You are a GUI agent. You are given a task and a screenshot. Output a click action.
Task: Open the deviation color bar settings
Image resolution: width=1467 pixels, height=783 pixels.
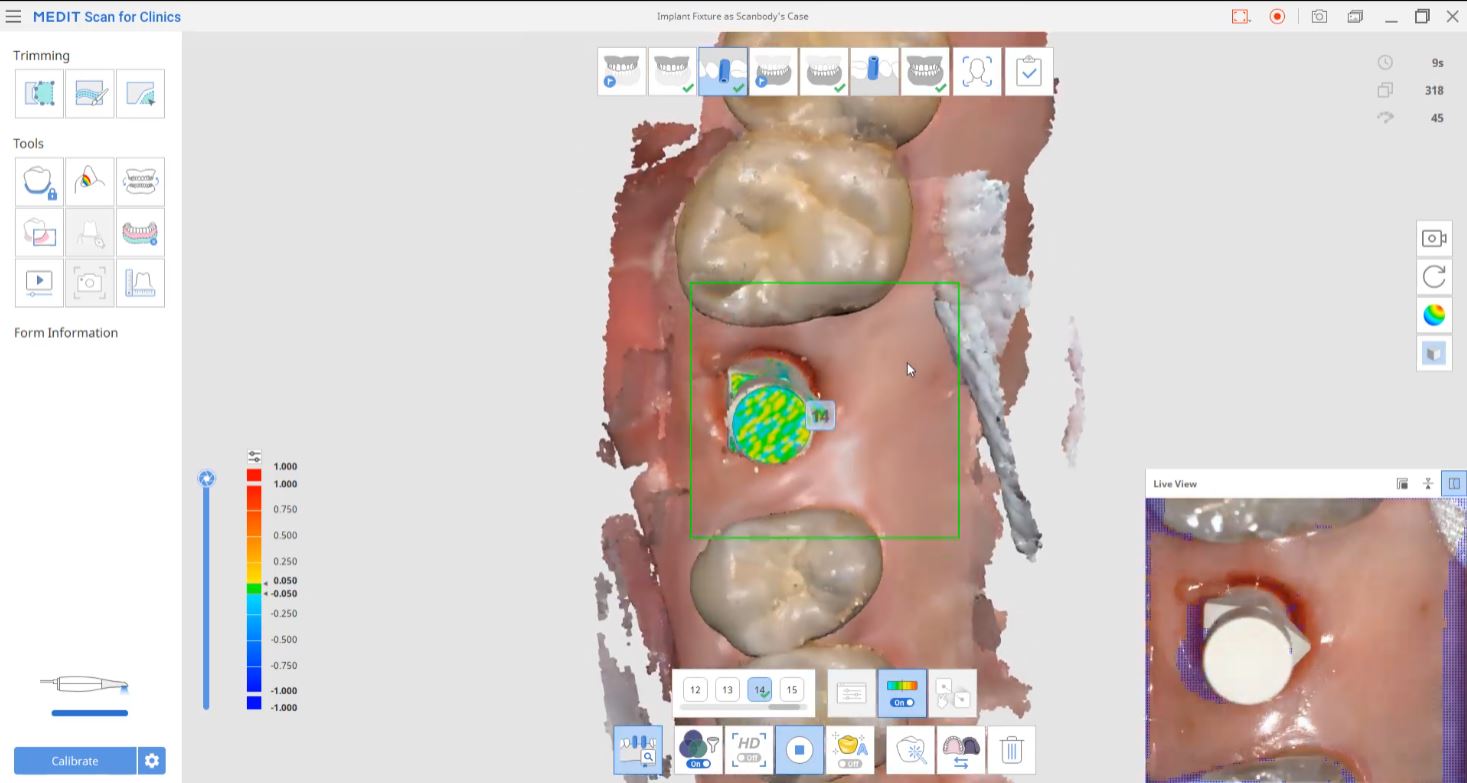coord(254,456)
